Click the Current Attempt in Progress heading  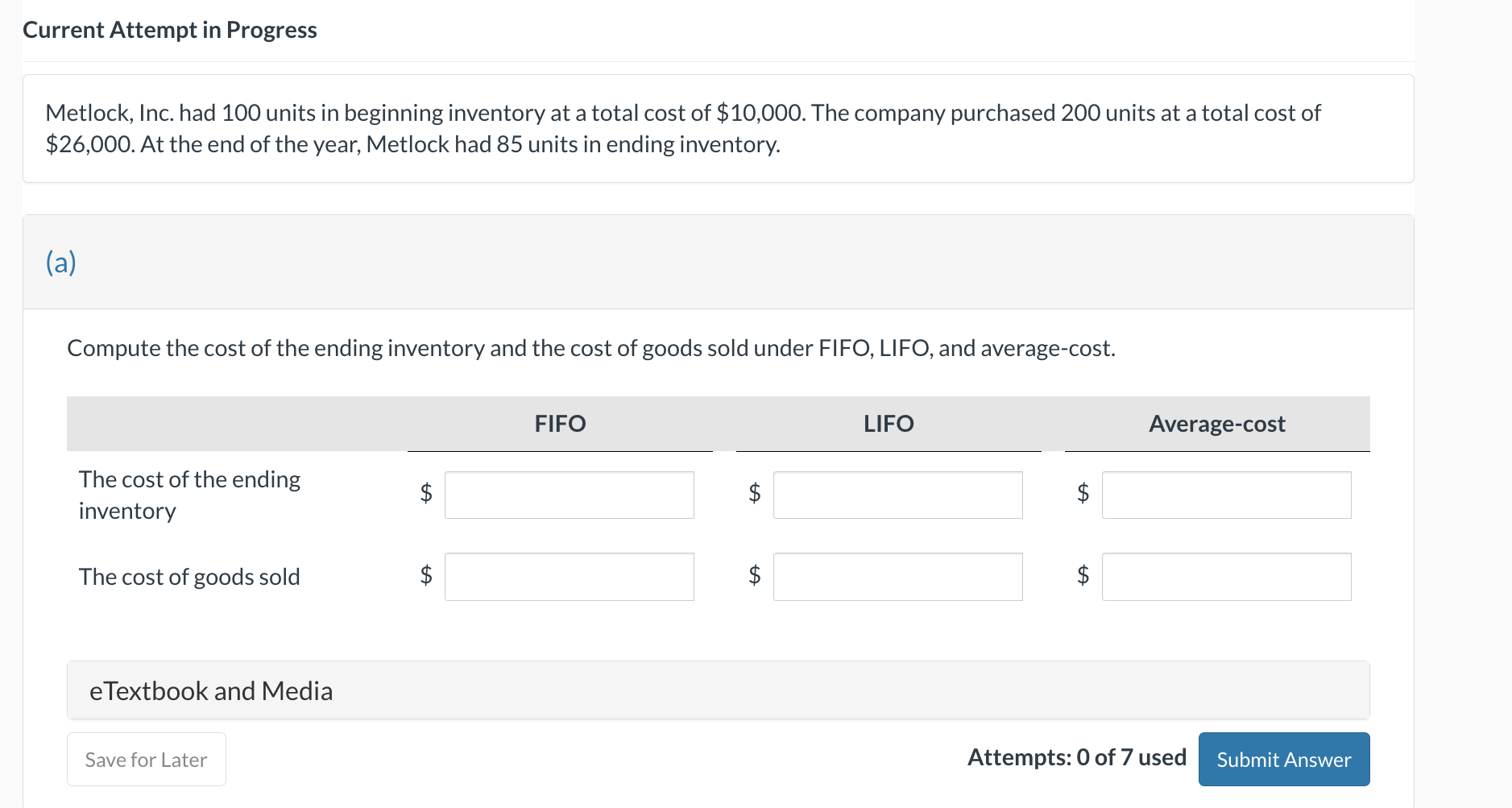pos(170,30)
